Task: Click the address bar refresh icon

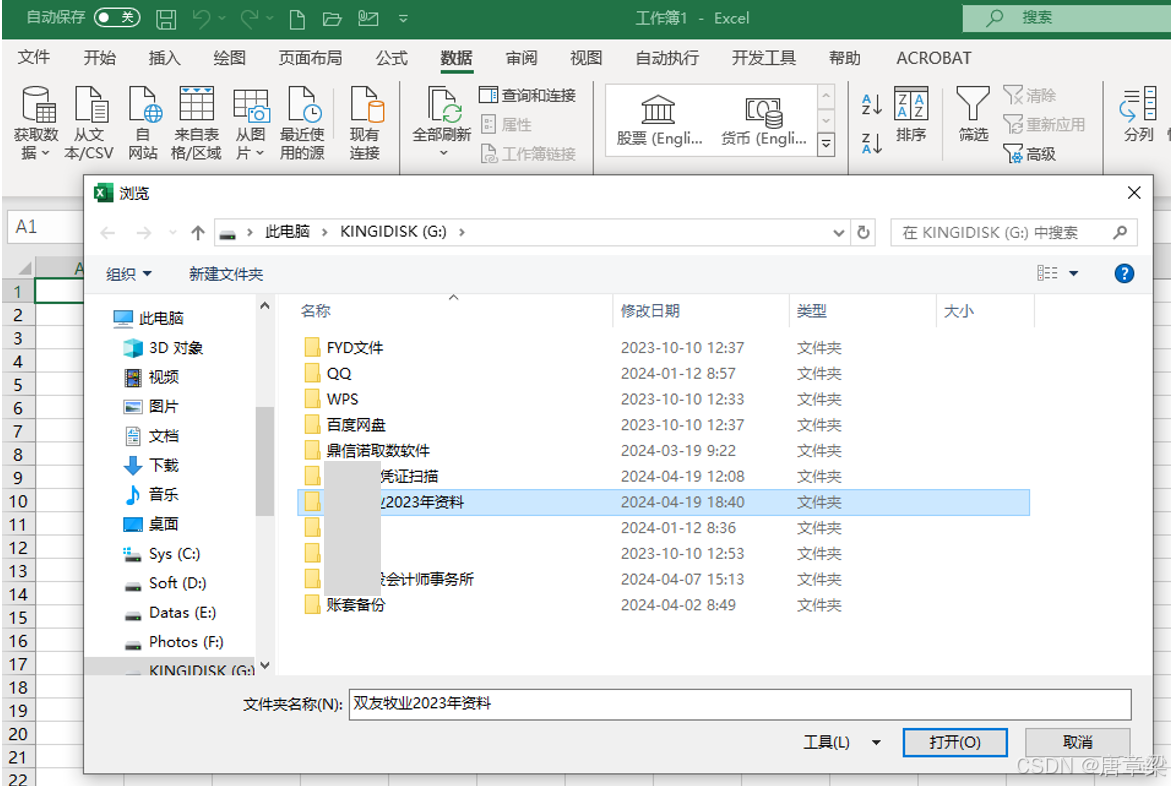Action: click(x=863, y=232)
